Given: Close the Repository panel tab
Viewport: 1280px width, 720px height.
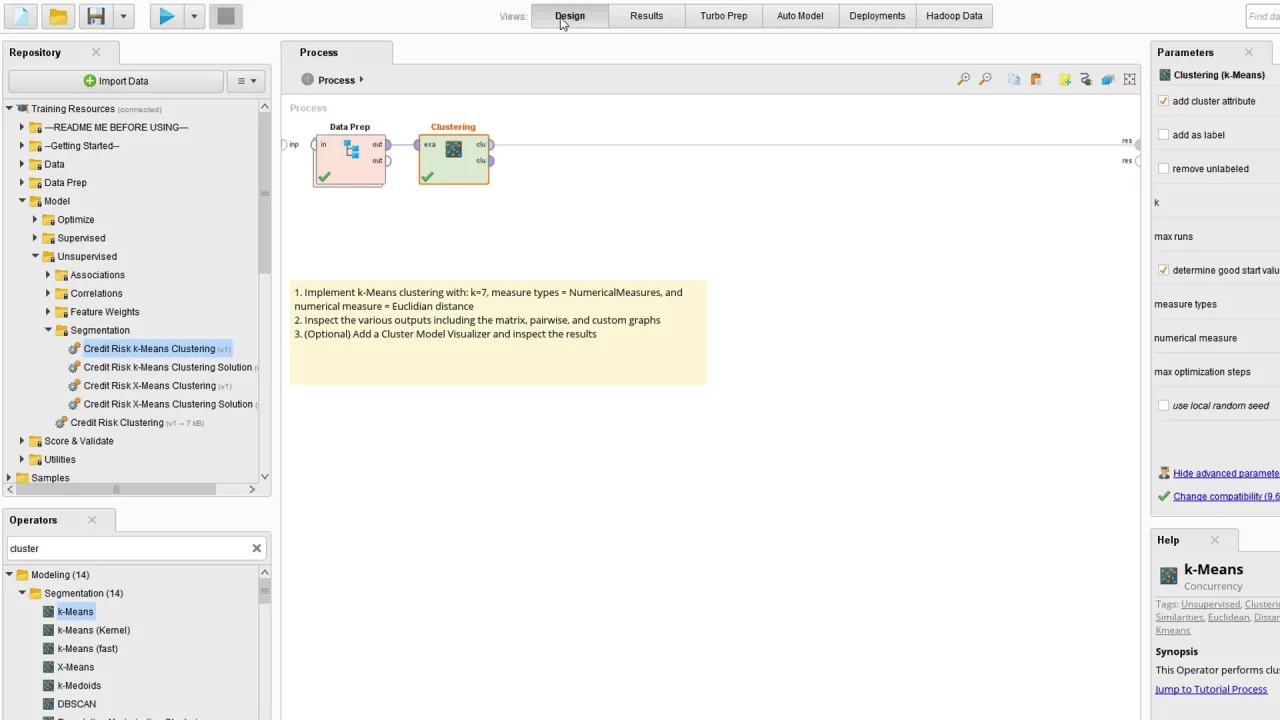Looking at the screenshot, I should (96, 52).
